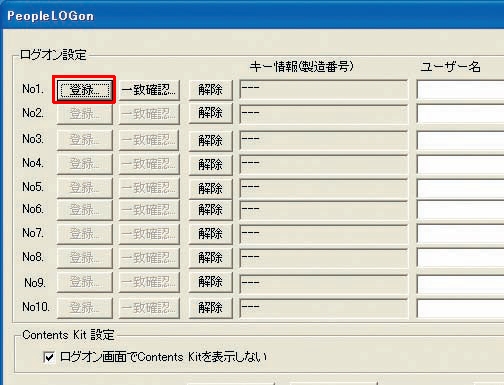Click the No2 key information field
The width and height of the screenshot is (504, 385).
click(324, 114)
